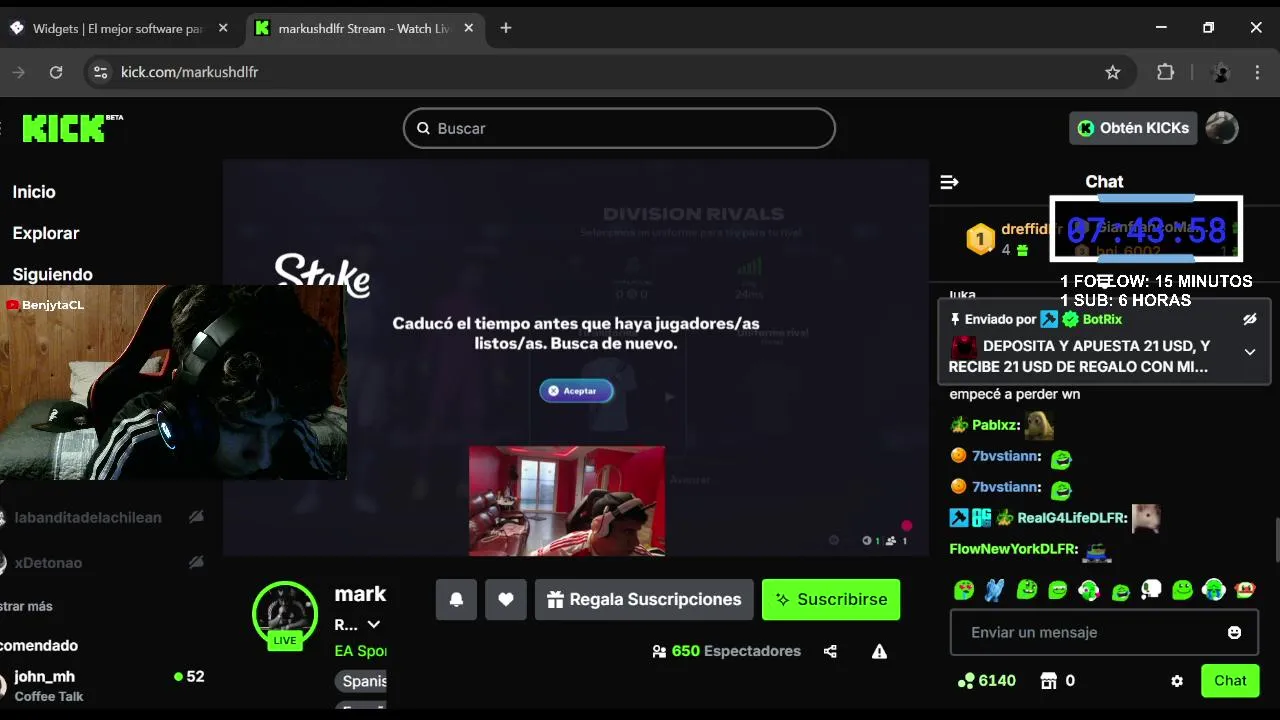Collapse the chat panel with the arrow icon
1280x720 pixels.
click(950, 182)
